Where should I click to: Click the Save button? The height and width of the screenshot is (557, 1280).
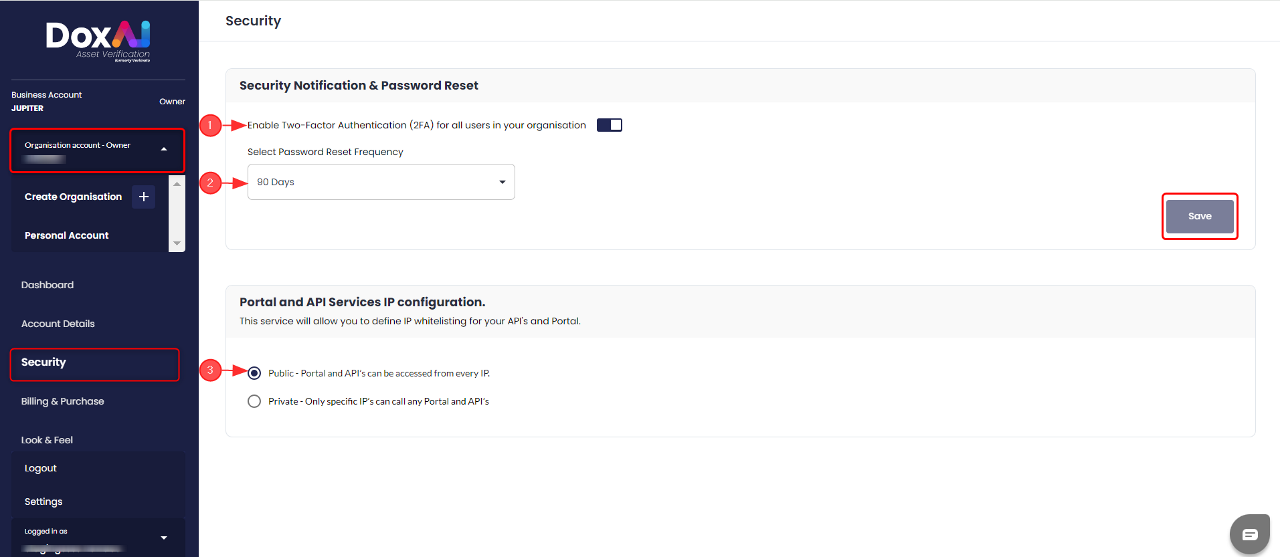(1199, 216)
